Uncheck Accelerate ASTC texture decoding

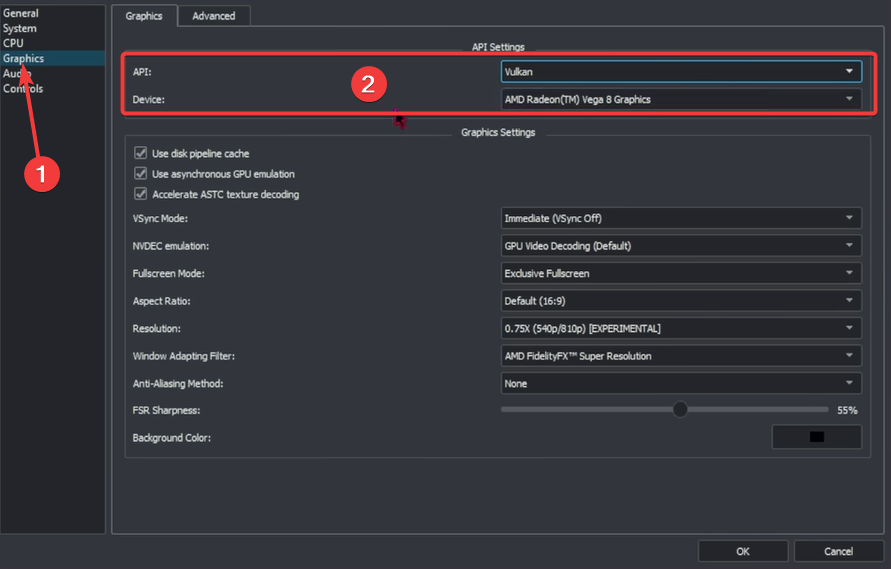[x=141, y=194]
